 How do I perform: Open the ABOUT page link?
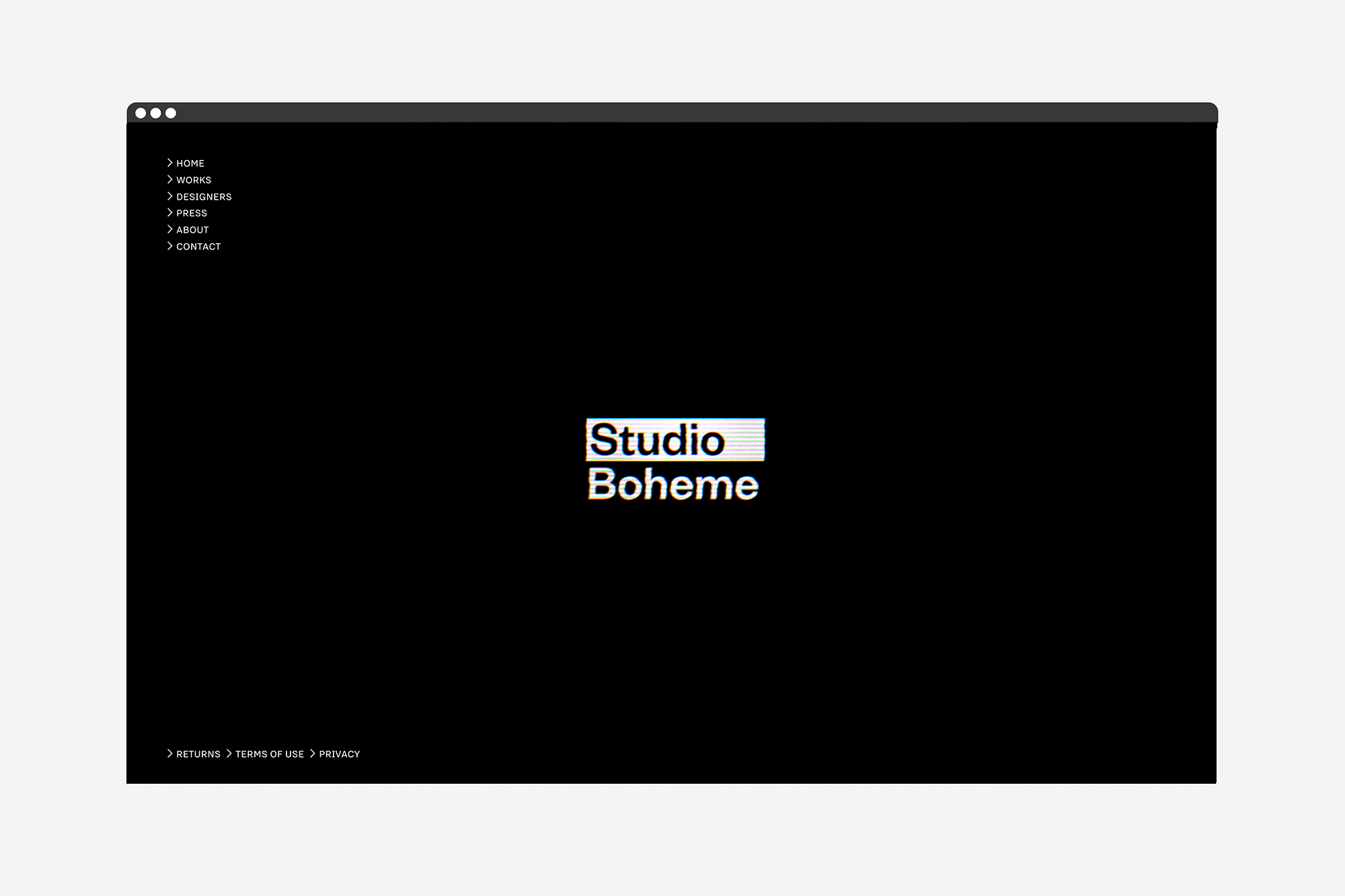(x=192, y=230)
